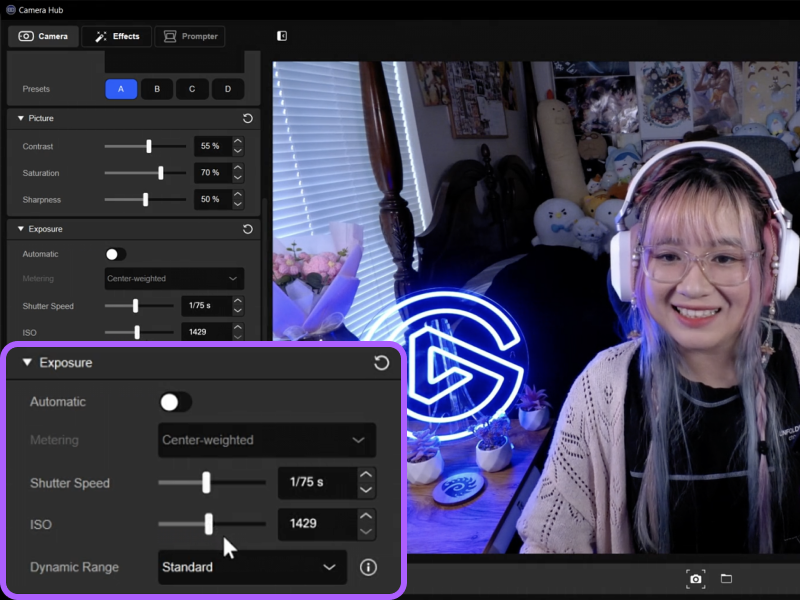The height and width of the screenshot is (600, 800).
Task: Increase Sharpness with its up arrow
Action: pyautogui.click(x=238, y=194)
